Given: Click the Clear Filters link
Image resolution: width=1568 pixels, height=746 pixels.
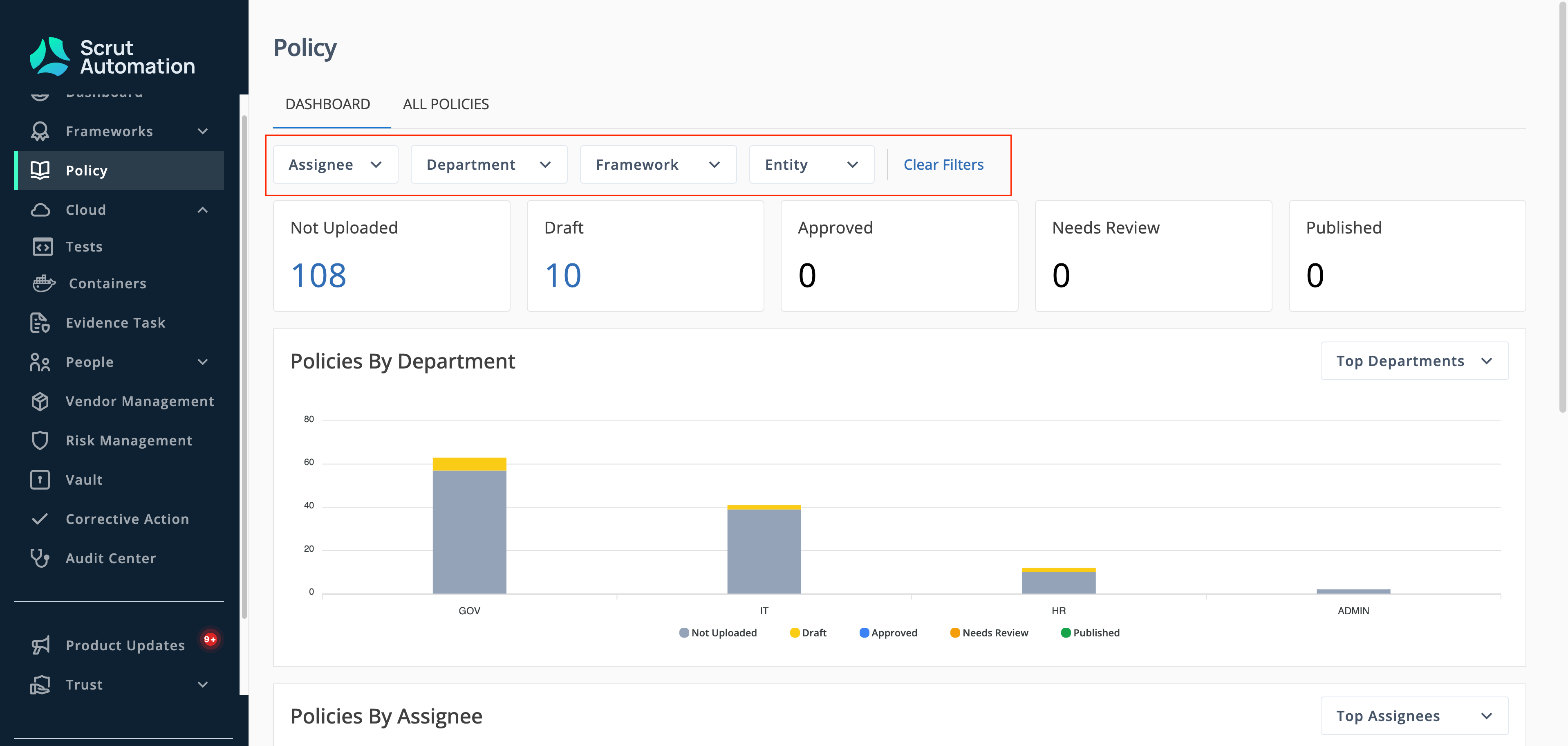Looking at the screenshot, I should tap(943, 164).
